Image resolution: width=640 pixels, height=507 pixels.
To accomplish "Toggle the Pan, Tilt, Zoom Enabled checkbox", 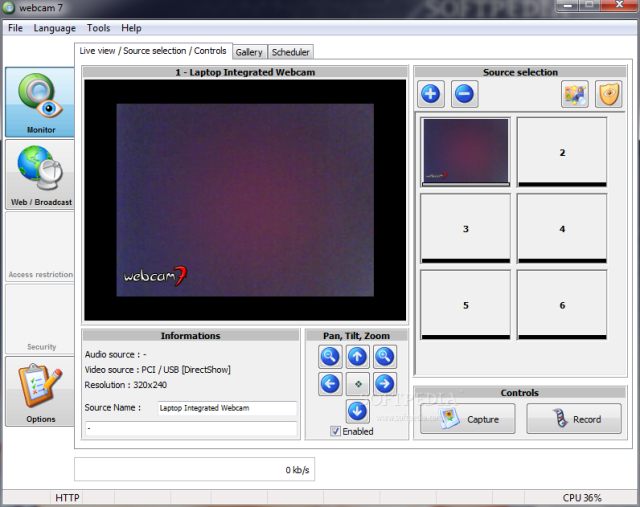I will tap(335, 431).
